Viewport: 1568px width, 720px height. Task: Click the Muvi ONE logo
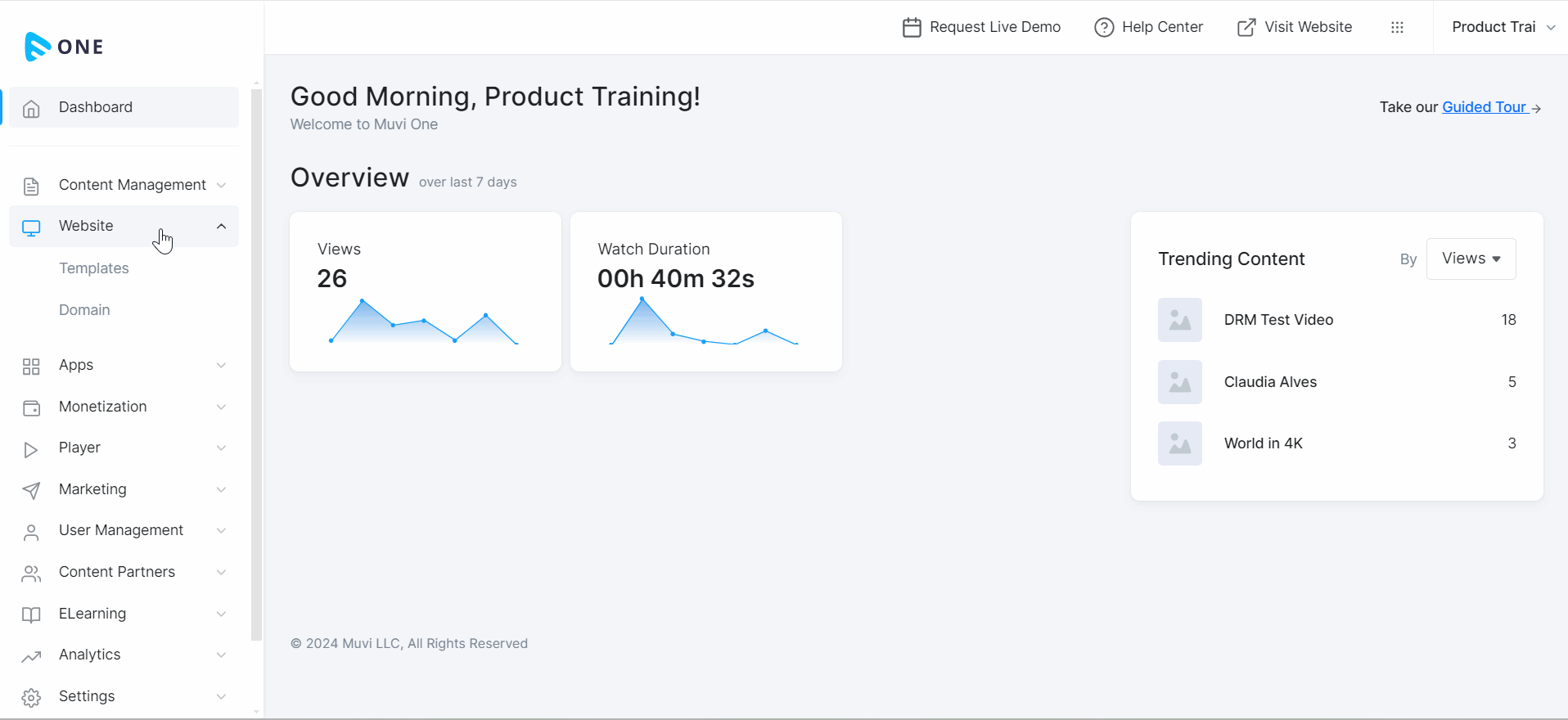tap(64, 47)
